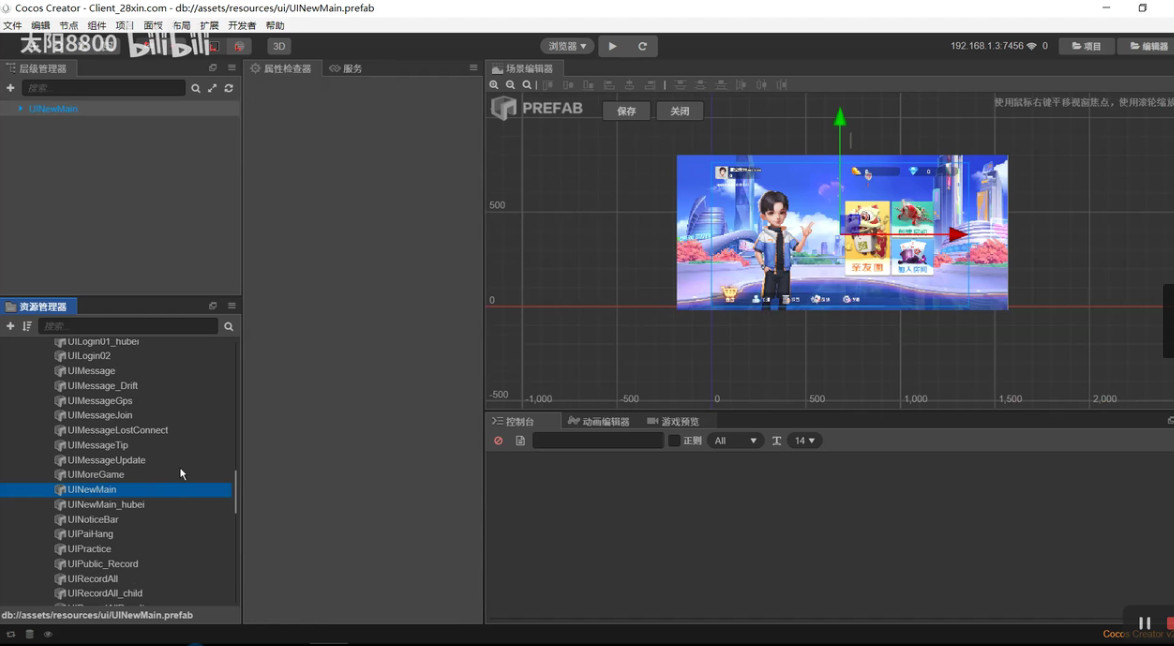Enable the regex checkbox in console

674,441
